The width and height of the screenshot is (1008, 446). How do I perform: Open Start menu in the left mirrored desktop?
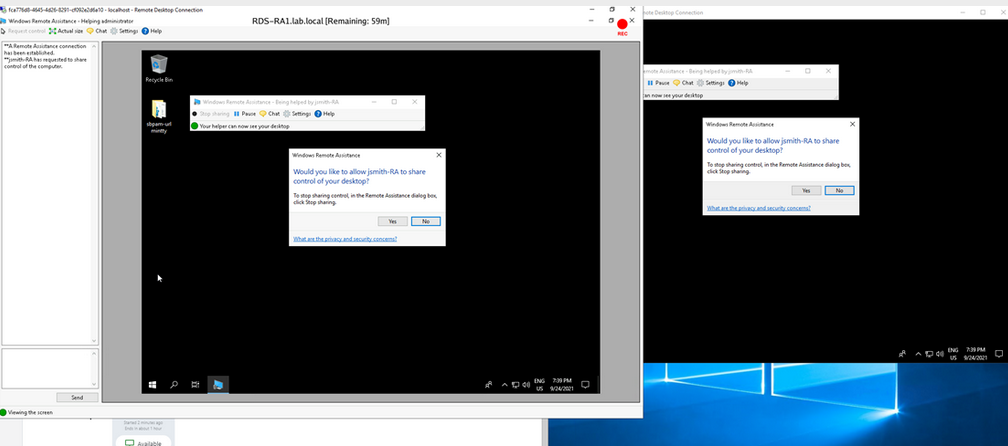153,384
